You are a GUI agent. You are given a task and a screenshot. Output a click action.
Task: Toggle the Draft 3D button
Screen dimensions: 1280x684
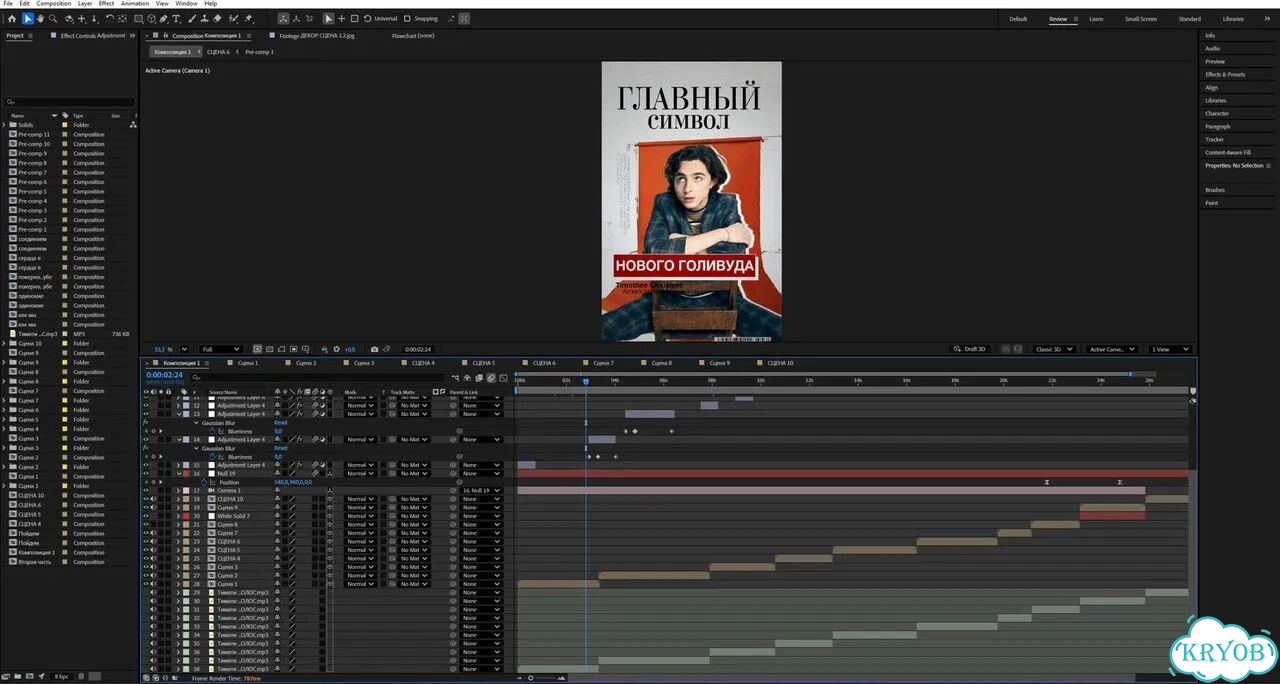(x=970, y=349)
